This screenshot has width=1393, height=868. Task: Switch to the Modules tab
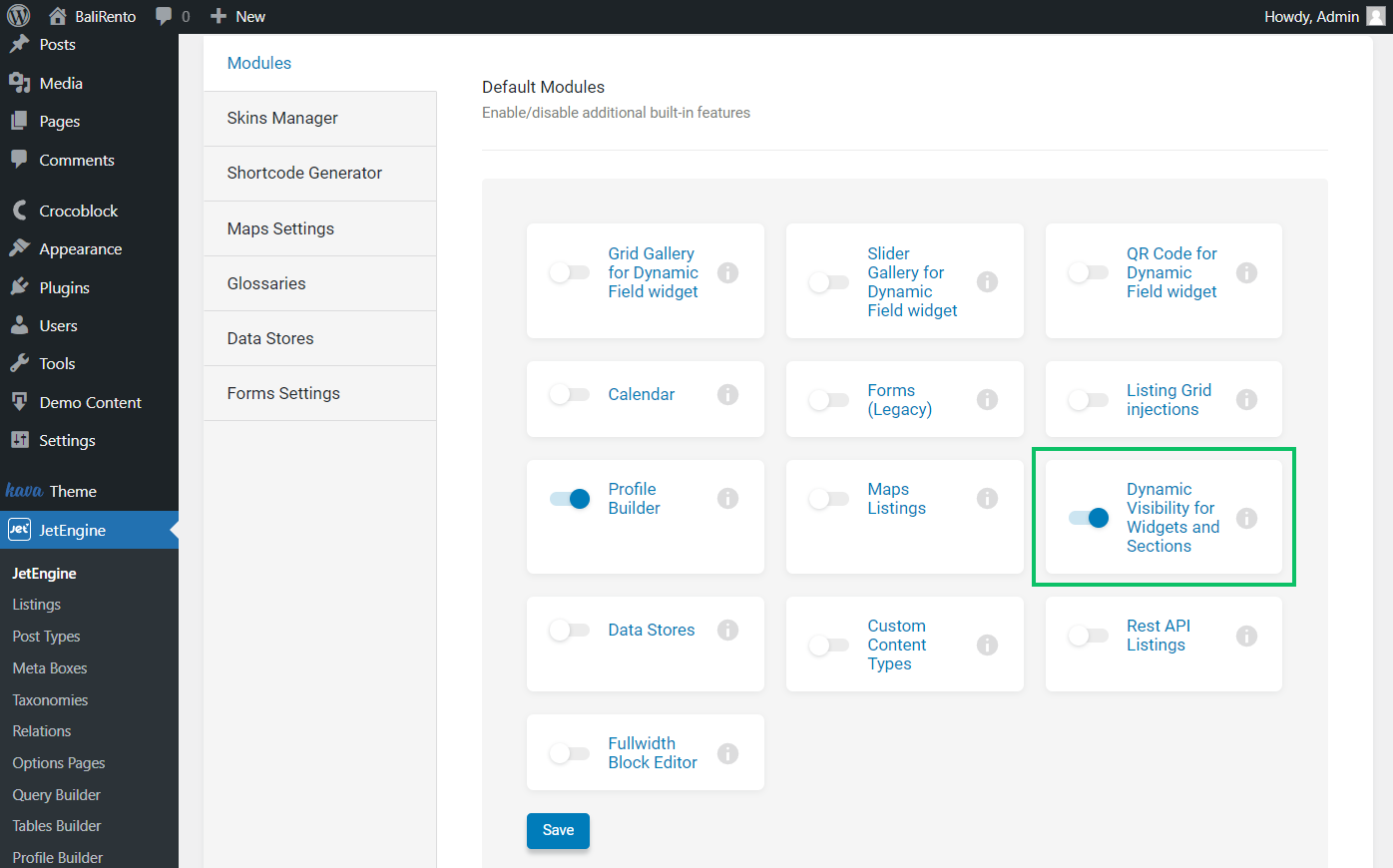point(319,63)
